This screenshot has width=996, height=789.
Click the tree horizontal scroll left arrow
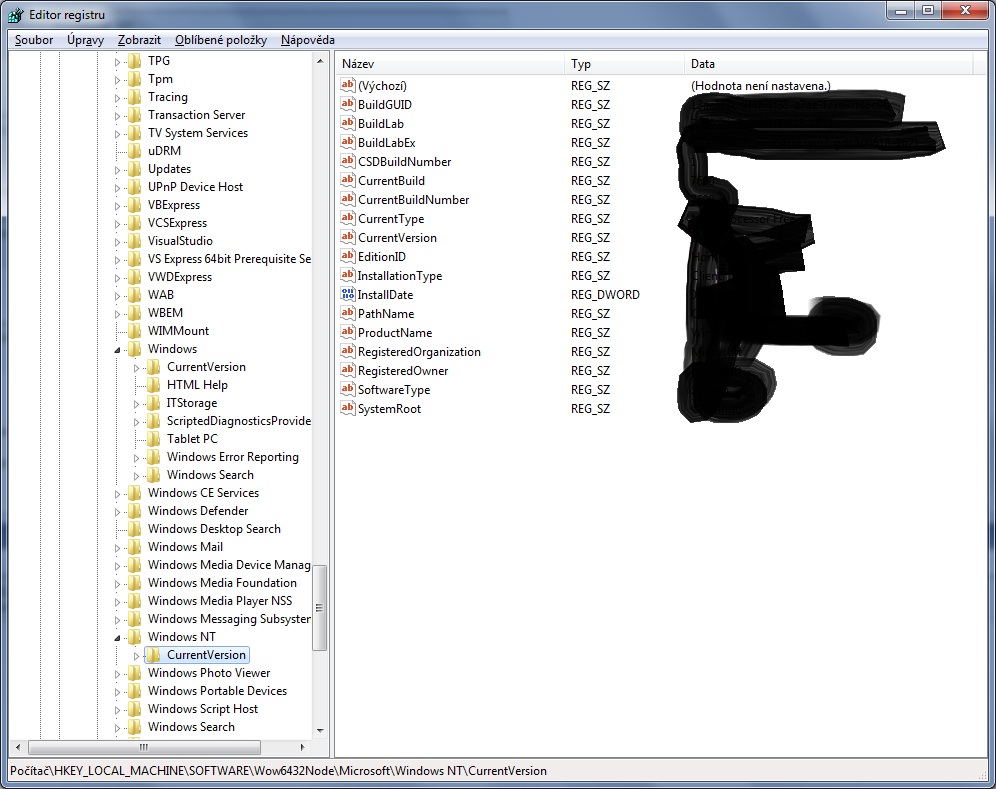[x=18, y=747]
